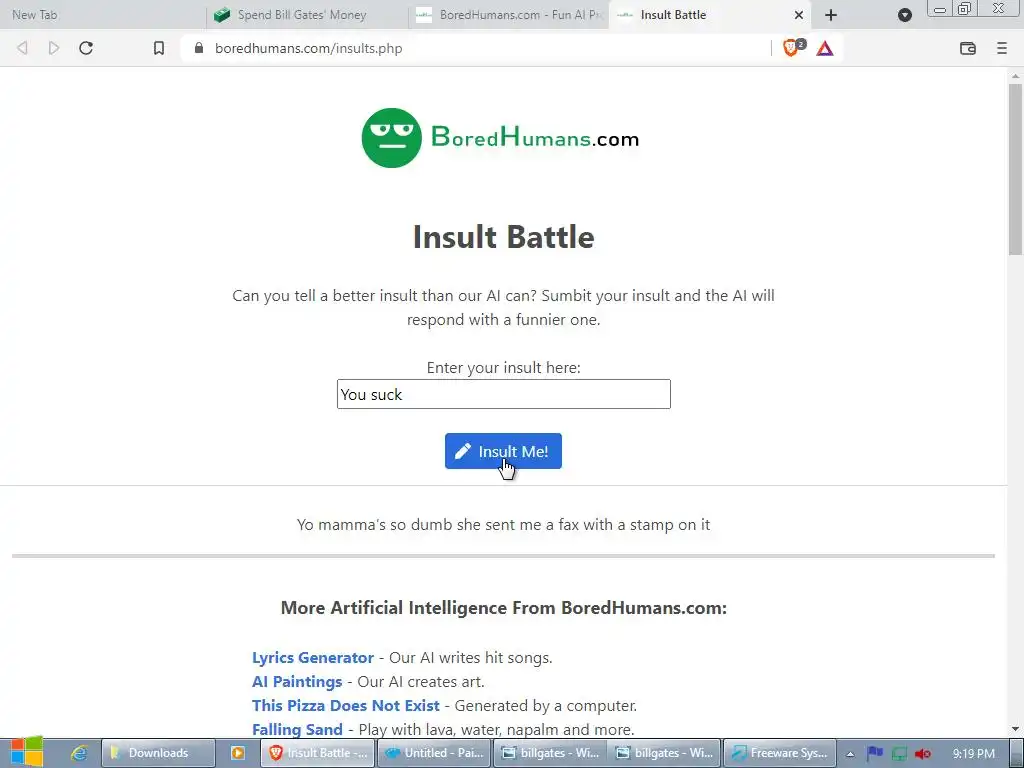Click the address bar URL boredhumans.com/insults.php

pos(308,48)
